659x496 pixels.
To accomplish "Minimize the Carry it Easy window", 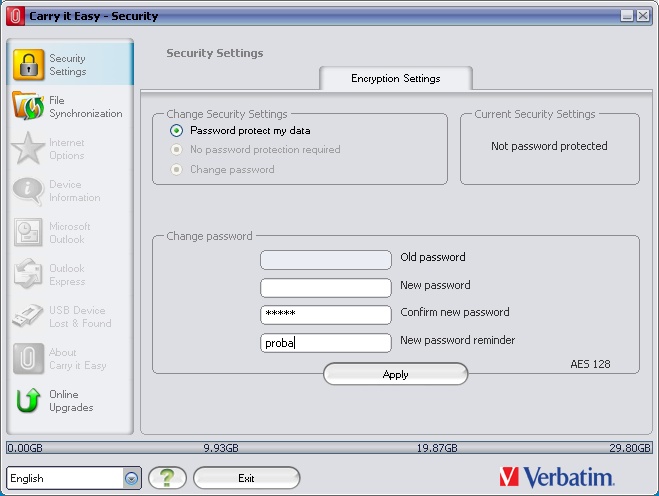I will click(627, 16).
